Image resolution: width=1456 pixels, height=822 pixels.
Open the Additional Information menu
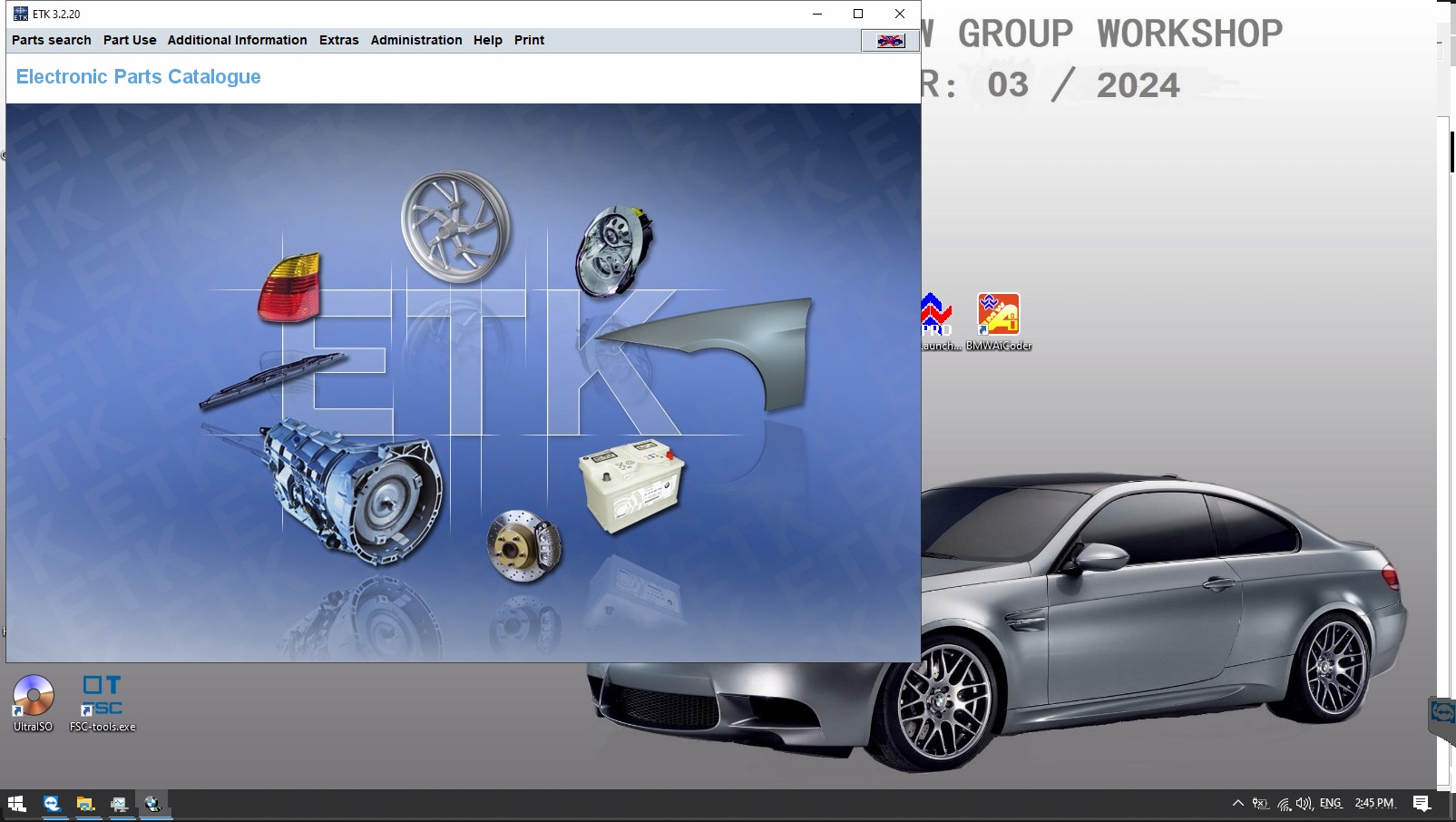[238, 40]
